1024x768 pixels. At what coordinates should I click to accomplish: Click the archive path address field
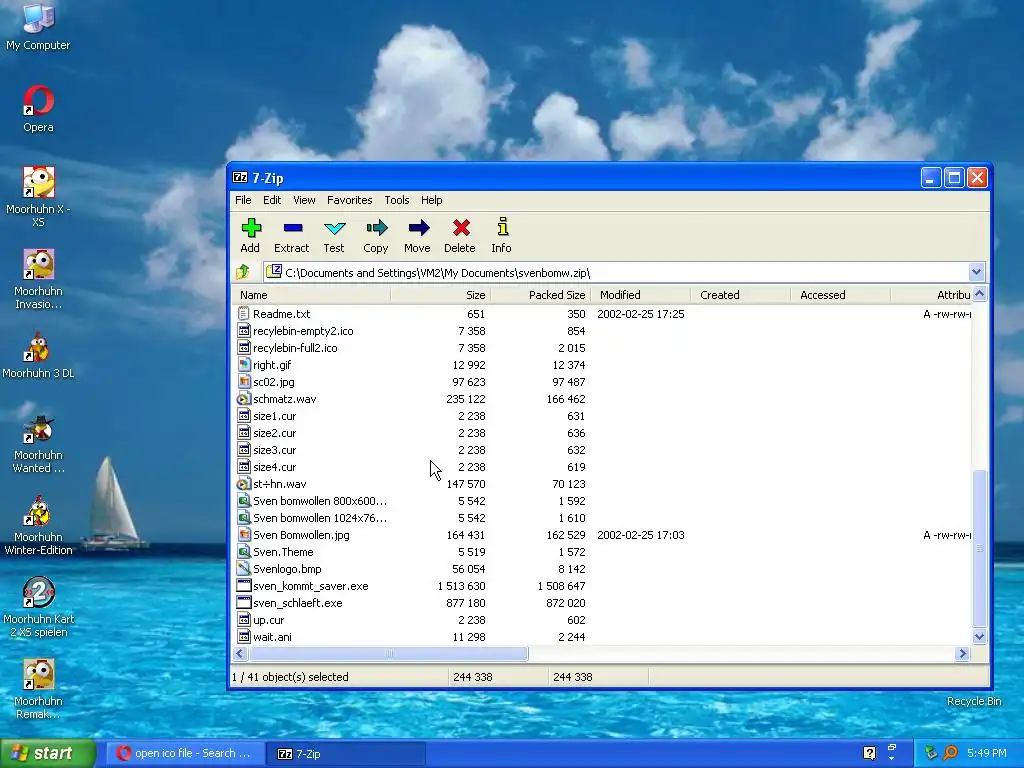point(616,272)
